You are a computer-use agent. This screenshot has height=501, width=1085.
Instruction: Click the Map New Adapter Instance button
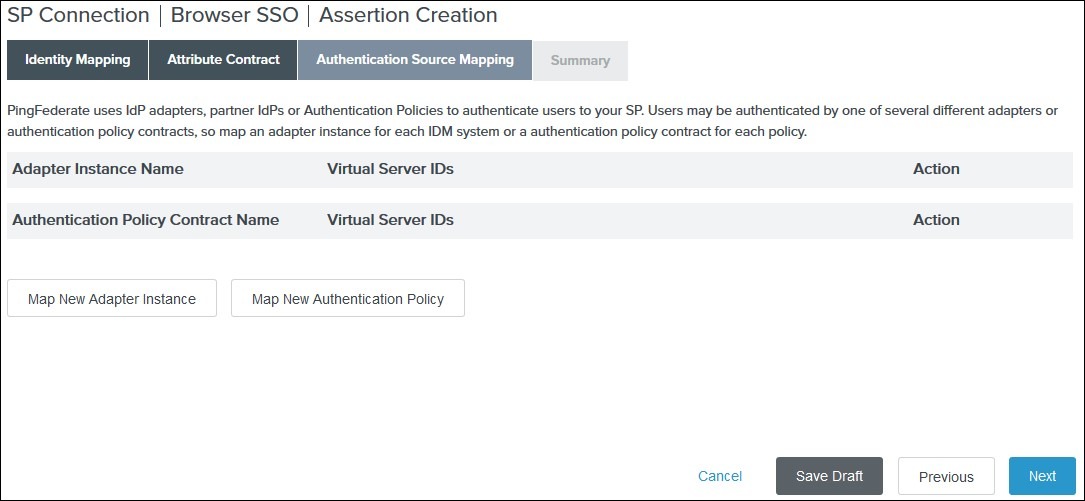point(112,299)
